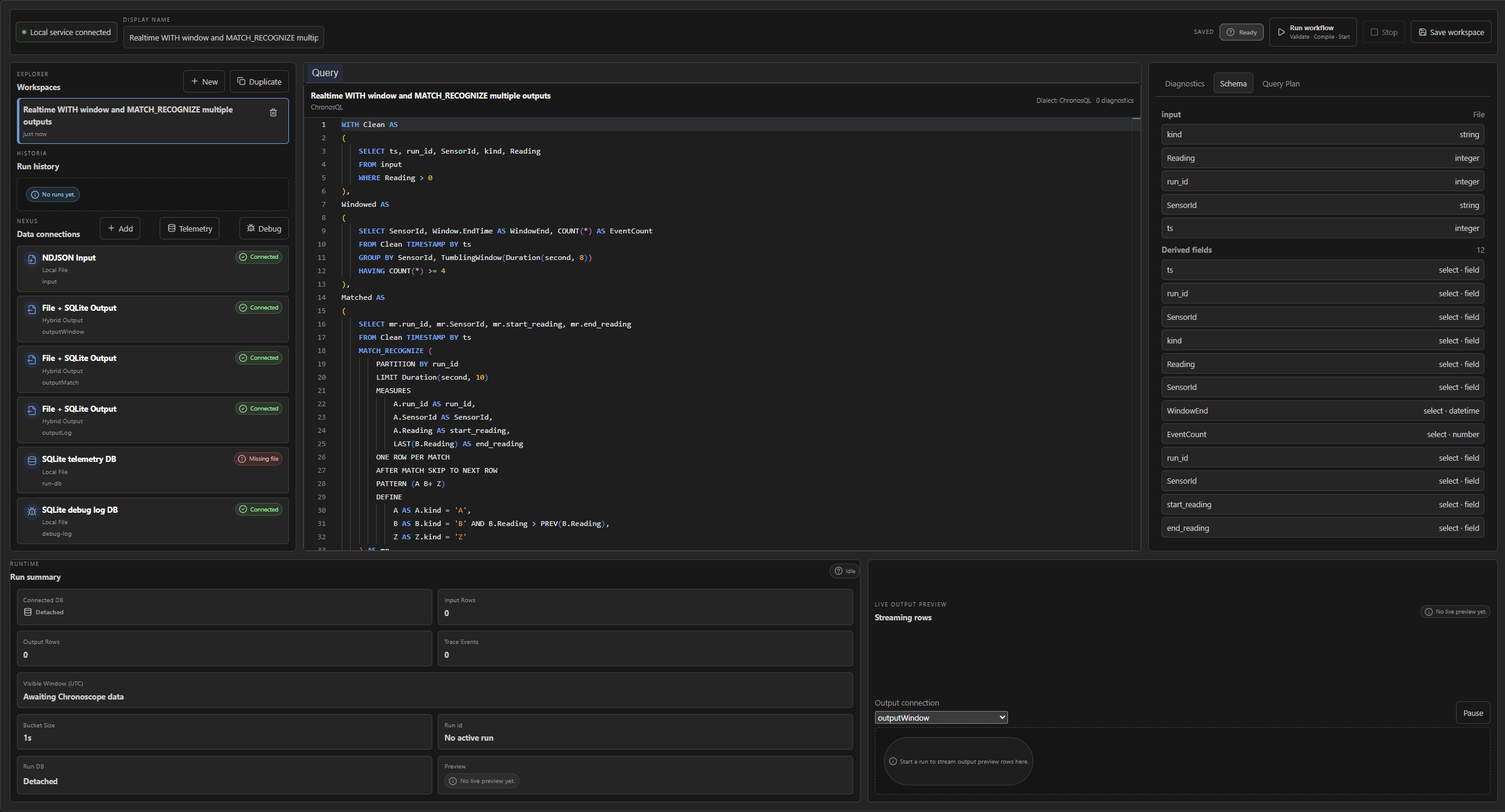Click the WindowEnd derived field row
This screenshot has height=812, width=1505.
[1322, 411]
